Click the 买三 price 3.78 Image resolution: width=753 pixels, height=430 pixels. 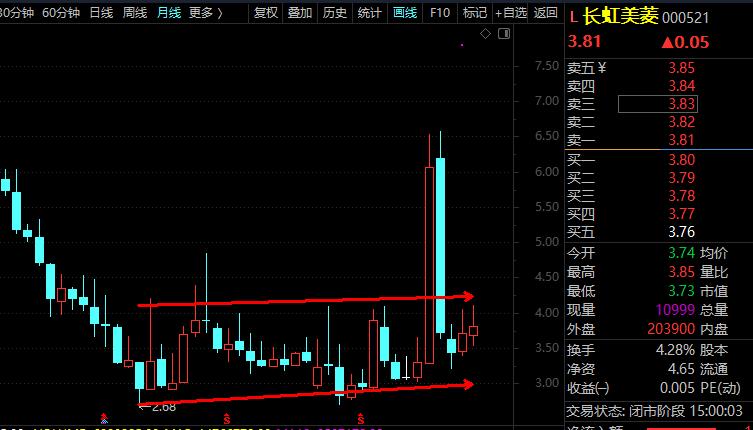(681, 196)
